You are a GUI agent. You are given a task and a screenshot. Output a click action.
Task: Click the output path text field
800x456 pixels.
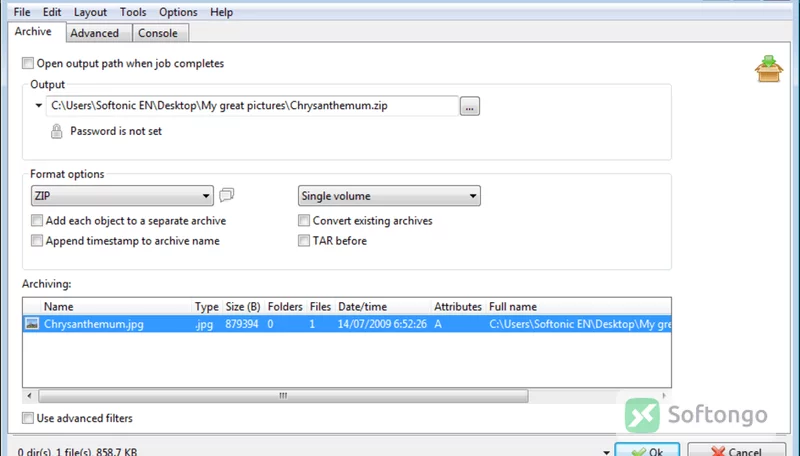click(x=253, y=106)
